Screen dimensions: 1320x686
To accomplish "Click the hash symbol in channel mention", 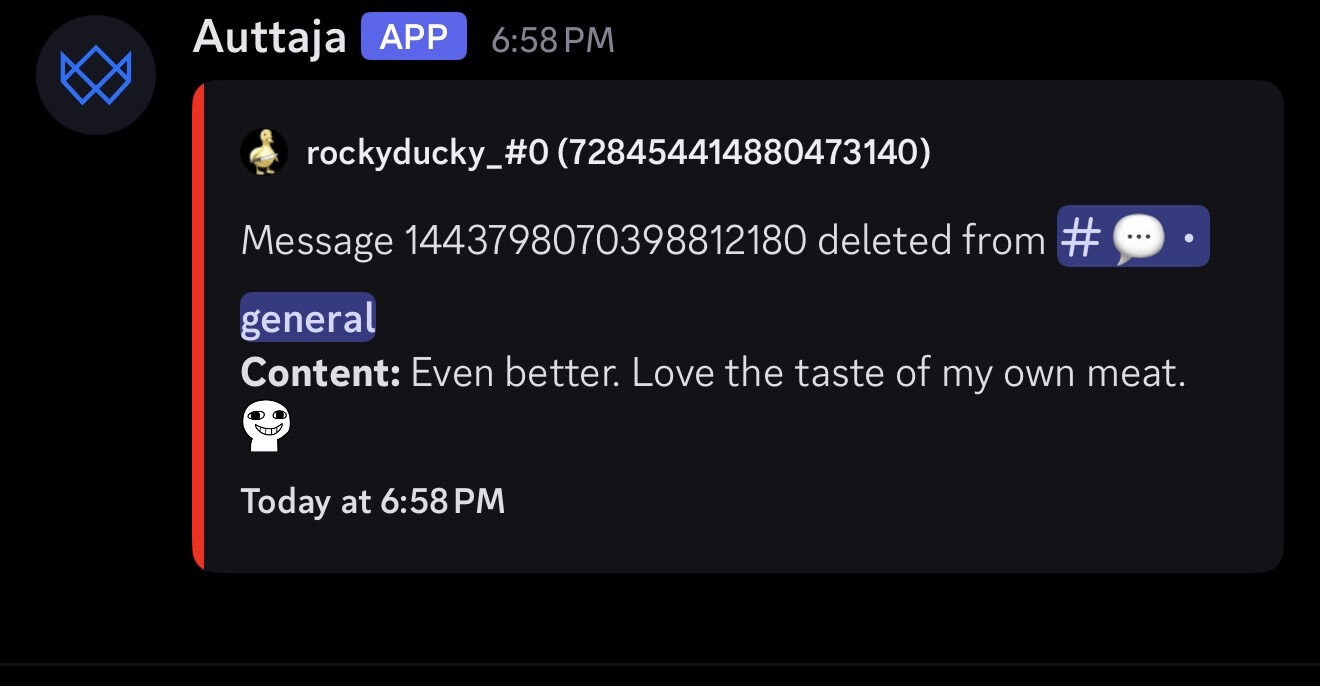I will pos(1080,238).
